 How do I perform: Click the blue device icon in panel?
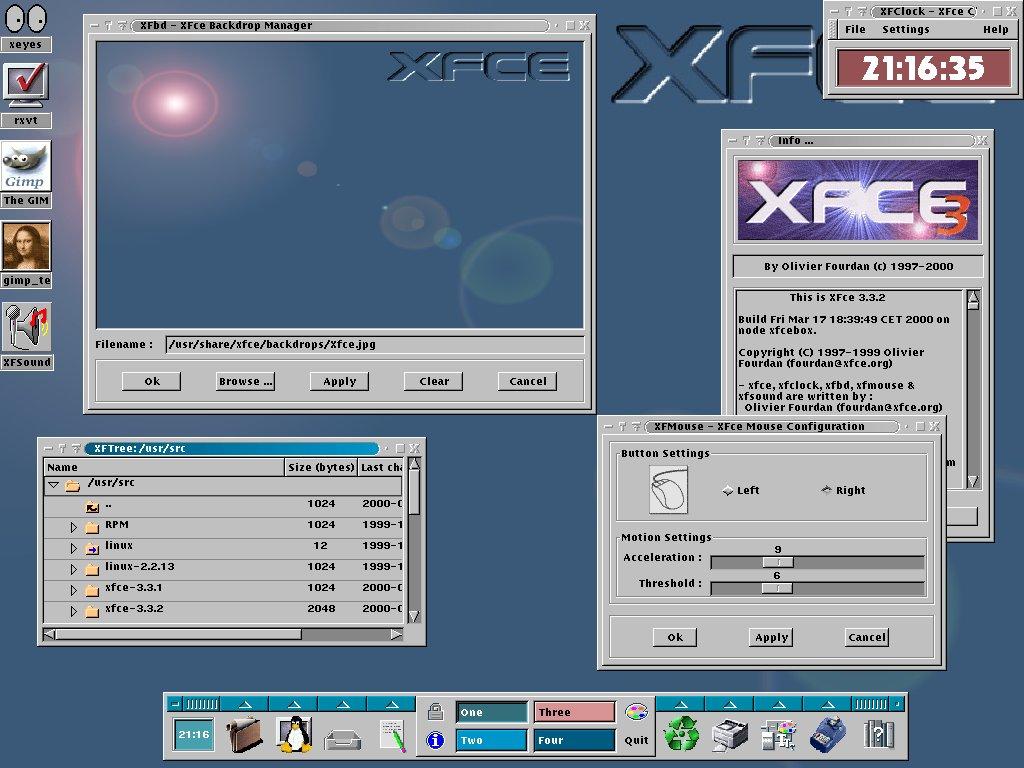coord(828,734)
